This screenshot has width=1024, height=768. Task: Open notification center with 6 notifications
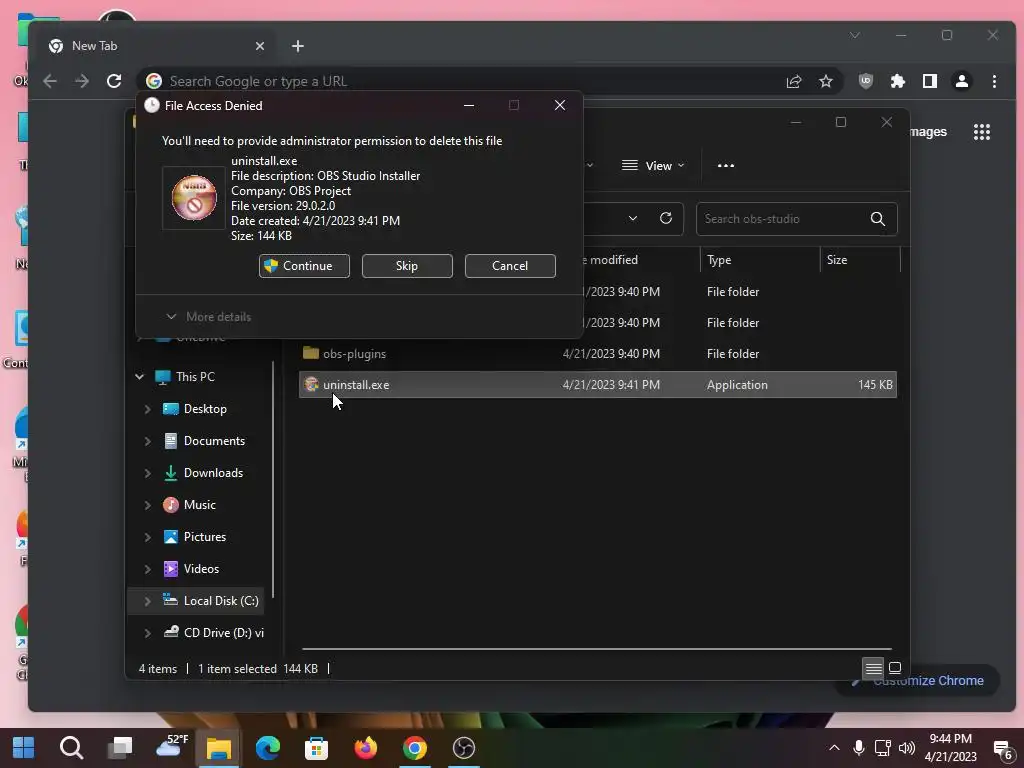(x=1002, y=748)
